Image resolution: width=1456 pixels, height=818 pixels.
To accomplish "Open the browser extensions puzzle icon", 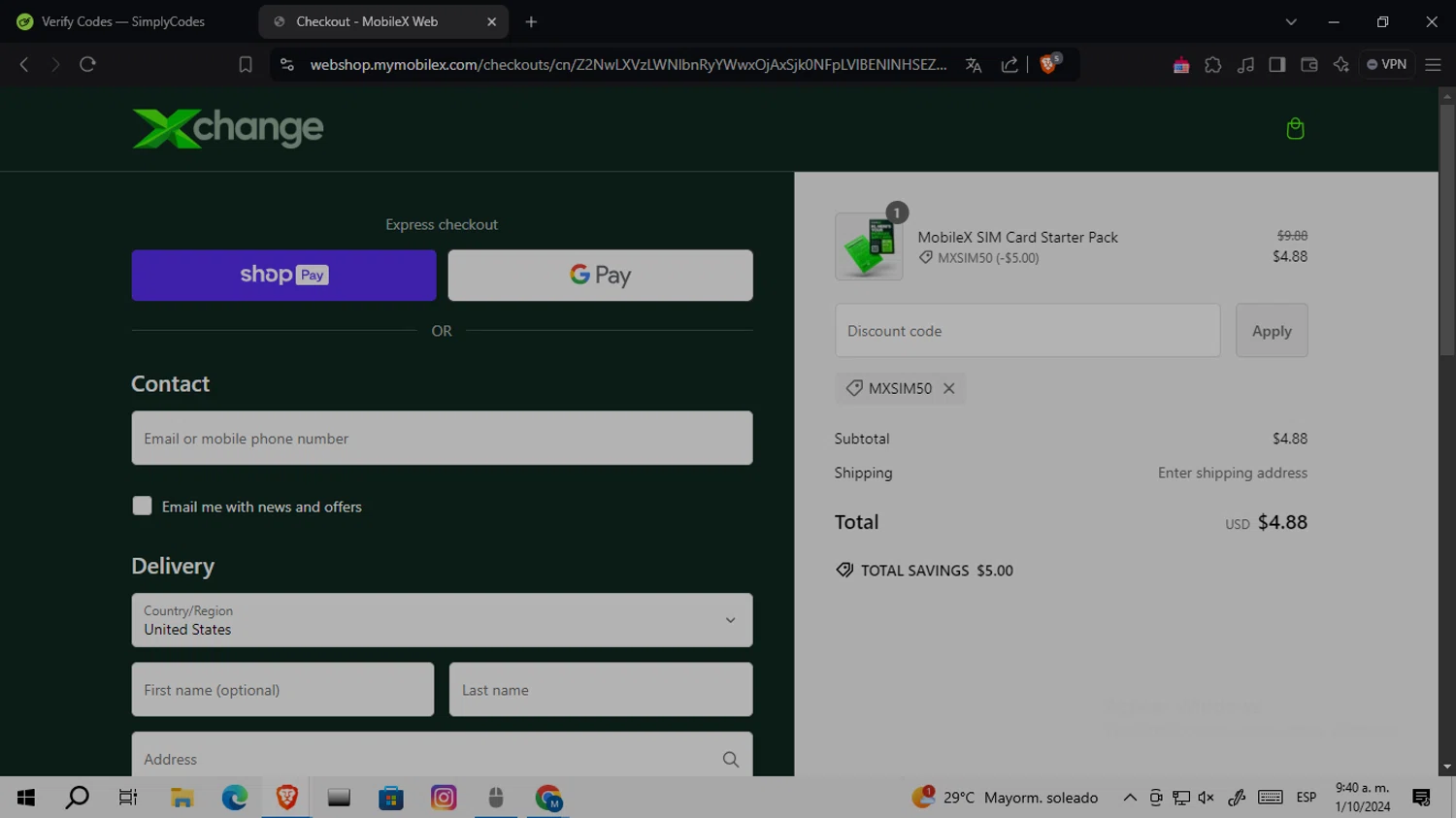I will click(1213, 65).
